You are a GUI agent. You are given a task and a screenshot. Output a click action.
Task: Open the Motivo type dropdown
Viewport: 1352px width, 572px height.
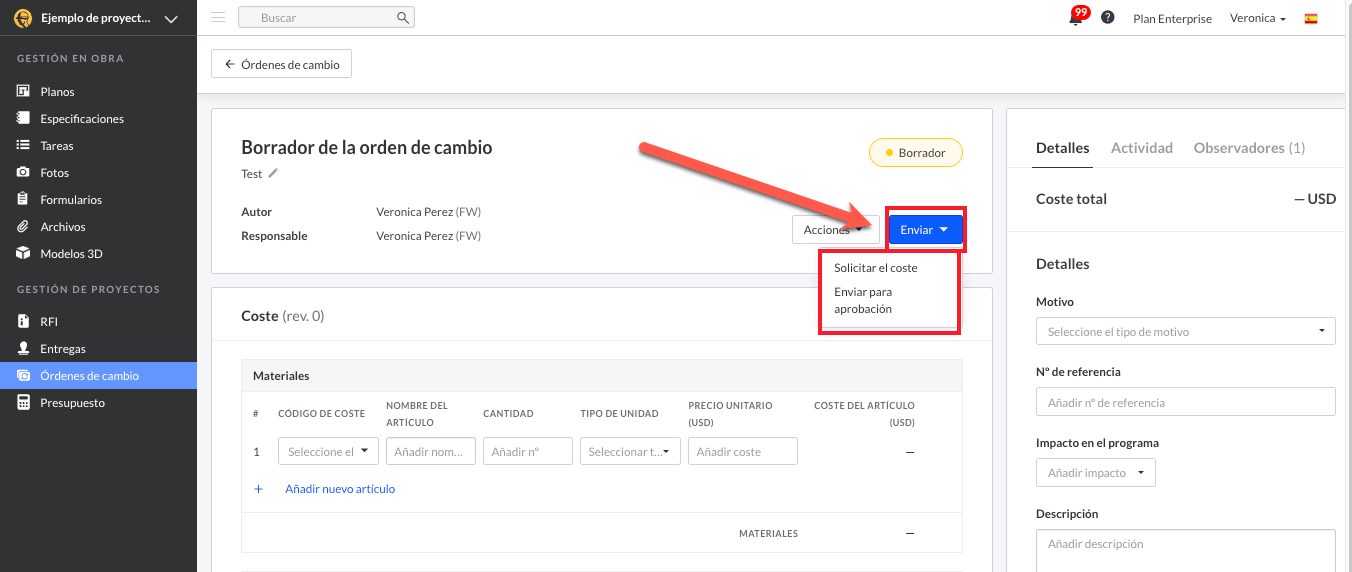[x=1186, y=331]
